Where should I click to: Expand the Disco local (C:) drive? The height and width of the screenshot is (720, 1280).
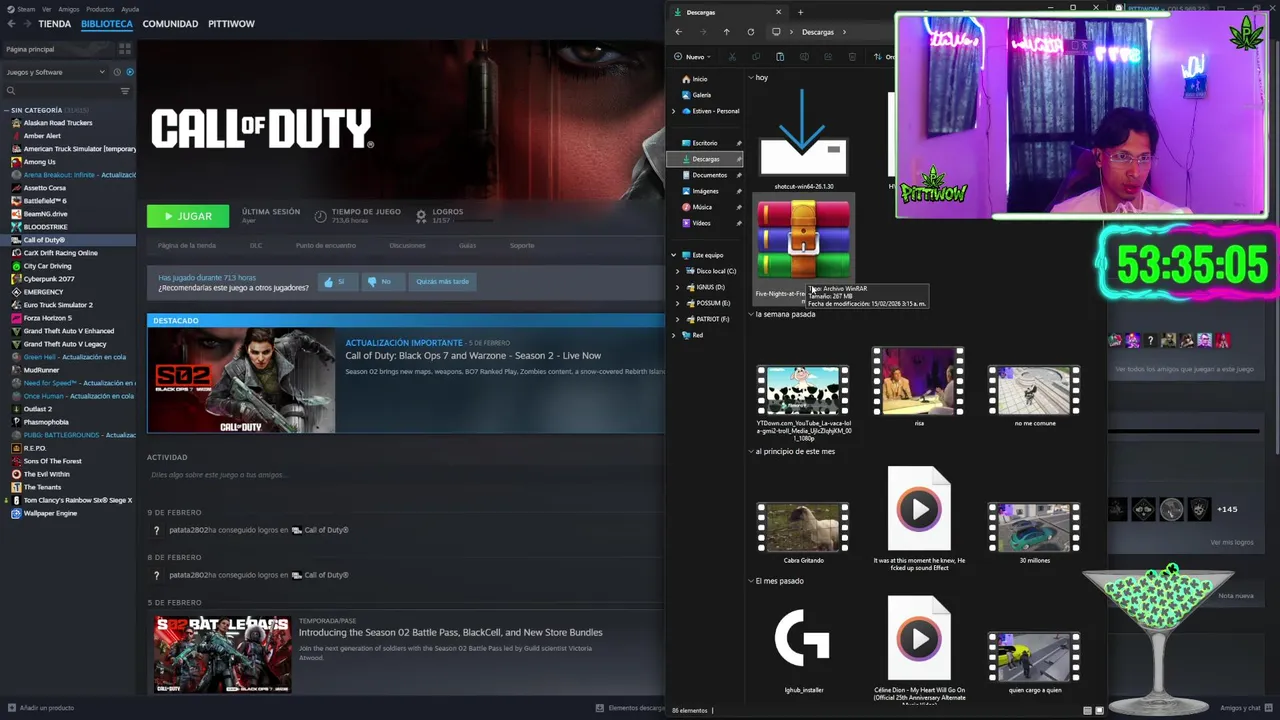coord(678,271)
